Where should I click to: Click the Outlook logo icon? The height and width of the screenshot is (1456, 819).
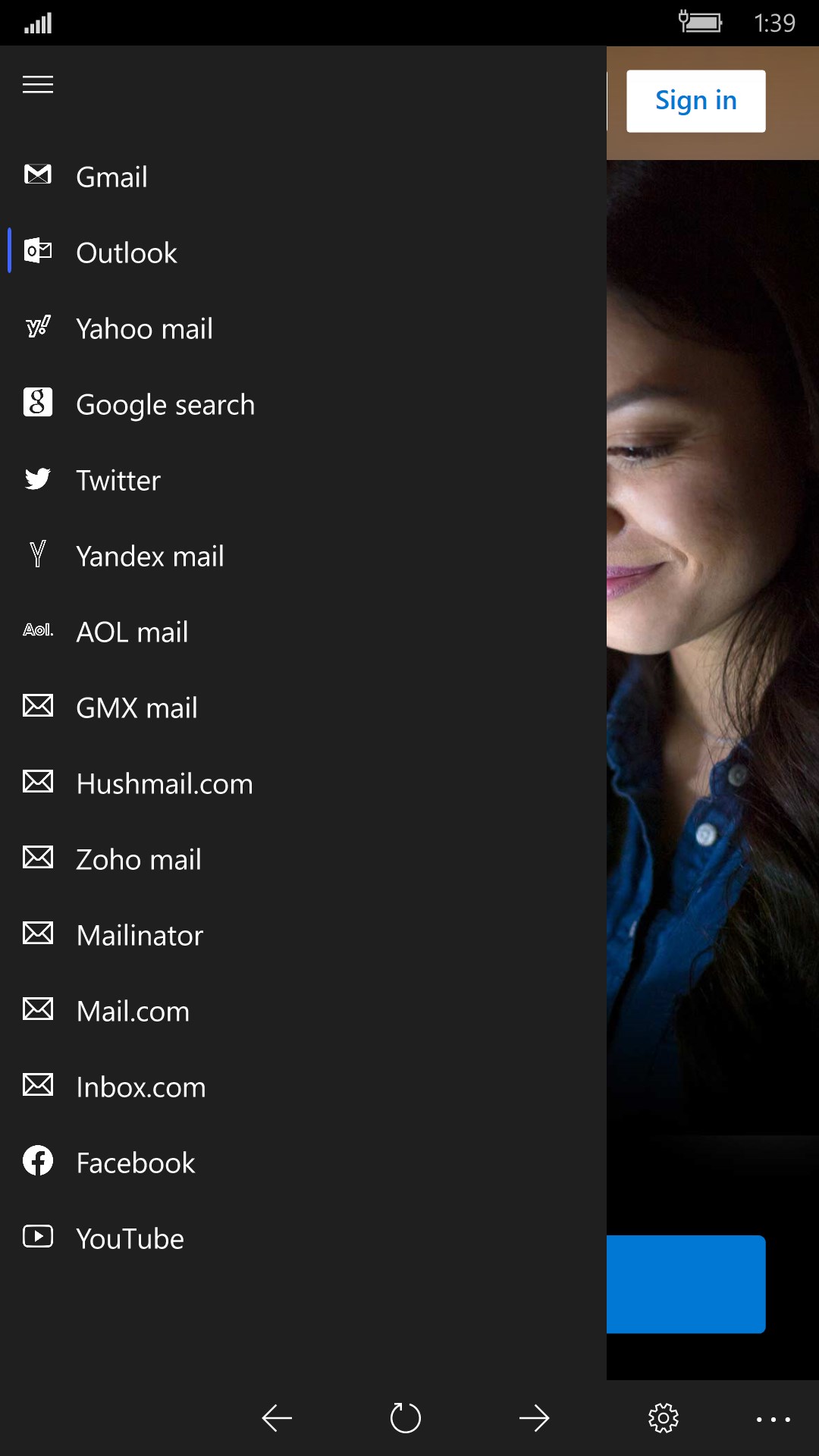38,250
